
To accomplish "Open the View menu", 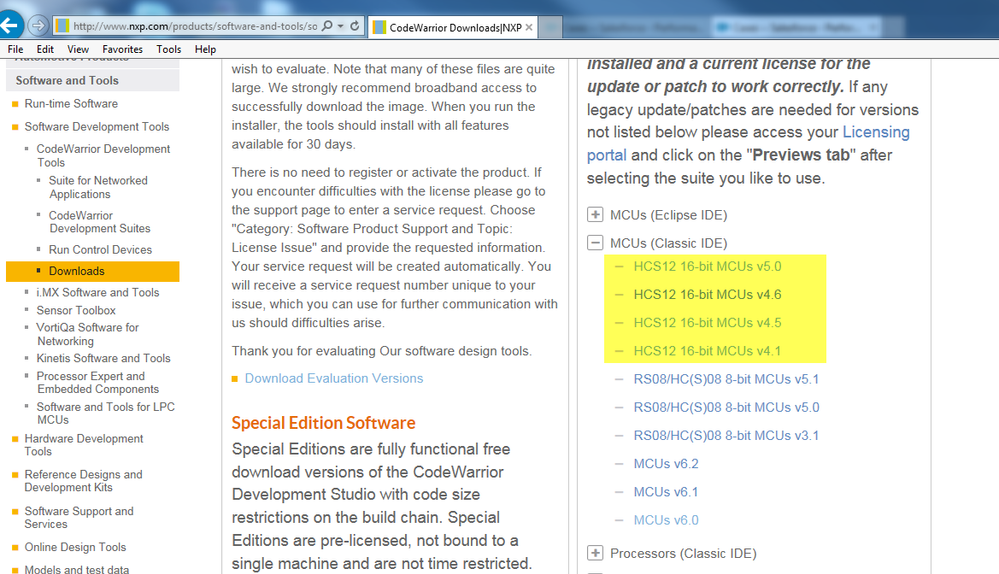I will pos(78,49).
